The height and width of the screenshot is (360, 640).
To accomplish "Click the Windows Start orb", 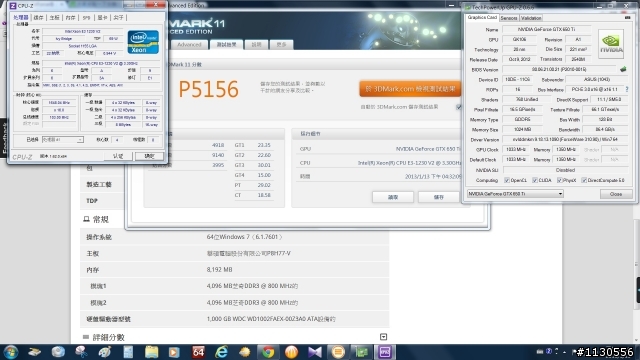I will click(11, 352).
